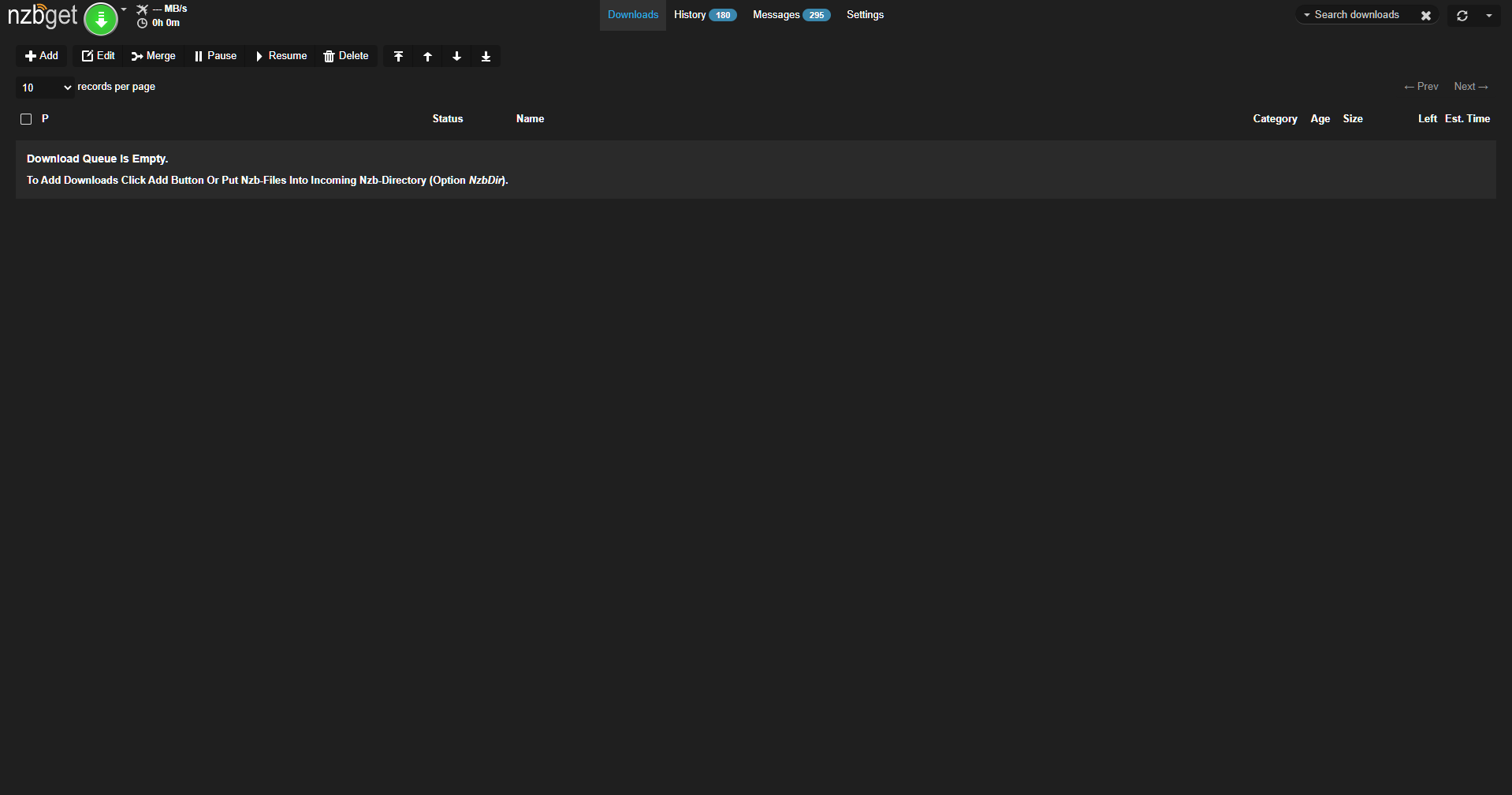Click the Add button
The width and height of the screenshot is (1512, 795).
point(42,56)
